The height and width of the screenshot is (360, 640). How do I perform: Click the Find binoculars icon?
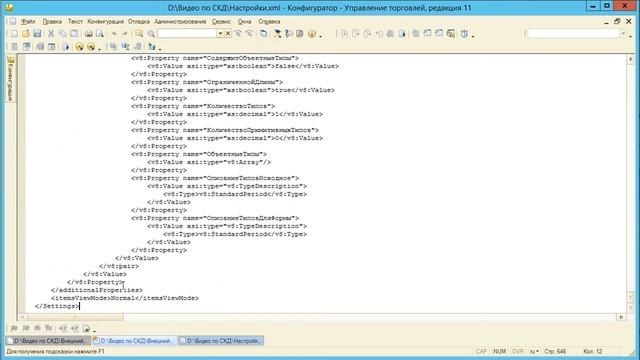point(139,33)
